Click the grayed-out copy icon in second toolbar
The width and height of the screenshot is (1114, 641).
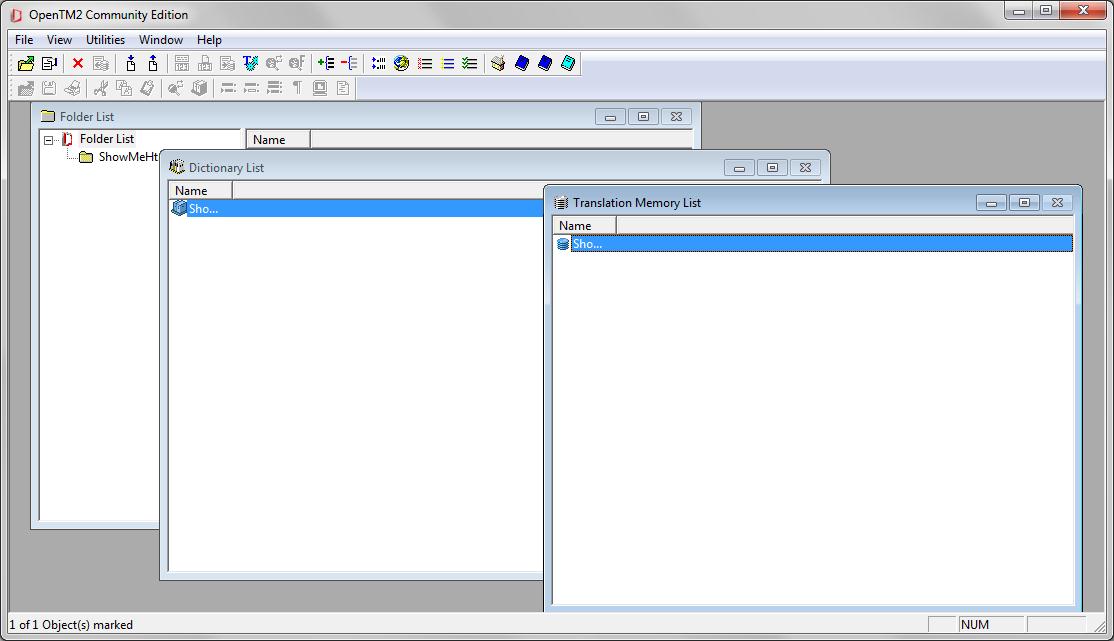point(124,88)
